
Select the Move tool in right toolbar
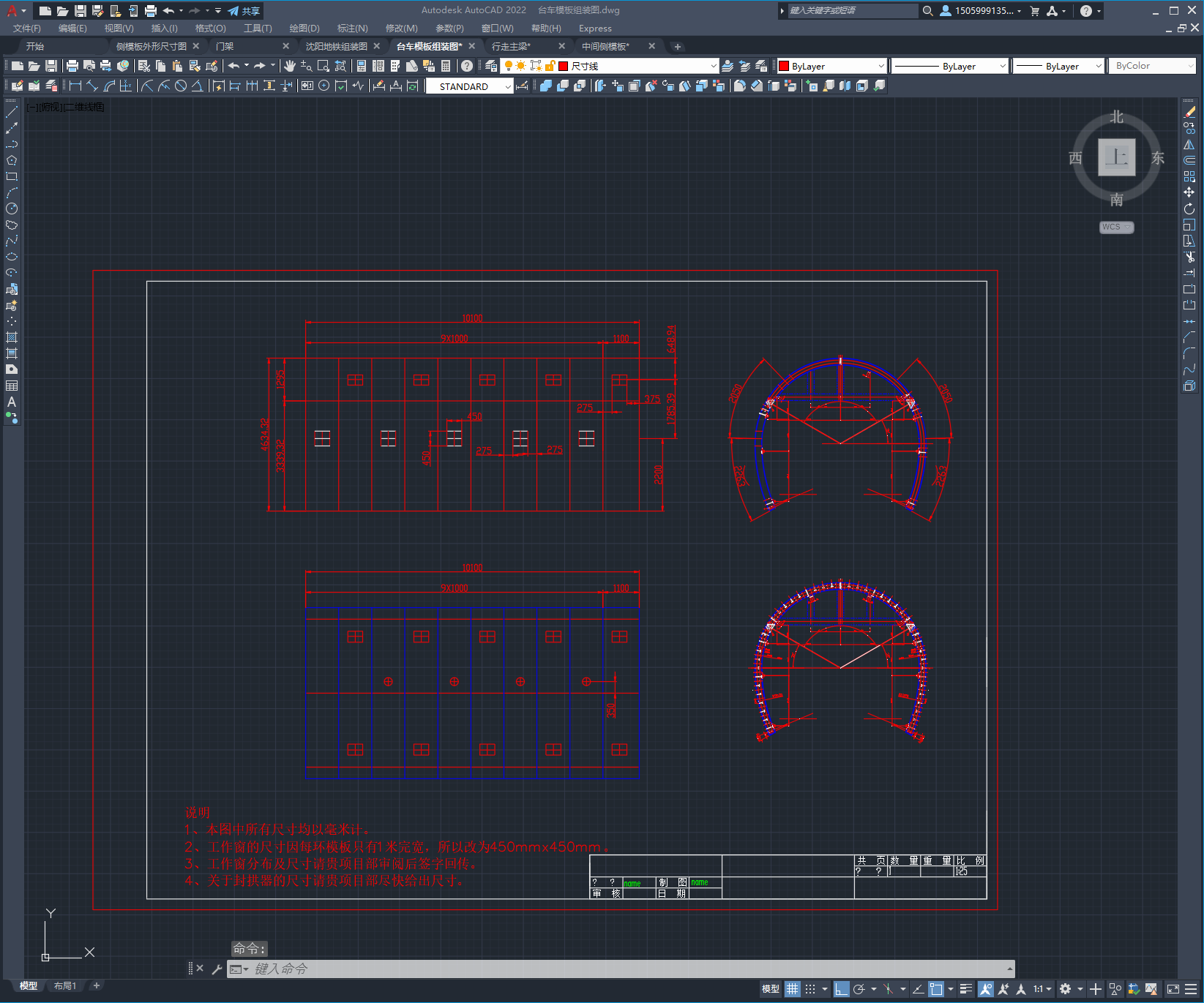(x=1189, y=192)
